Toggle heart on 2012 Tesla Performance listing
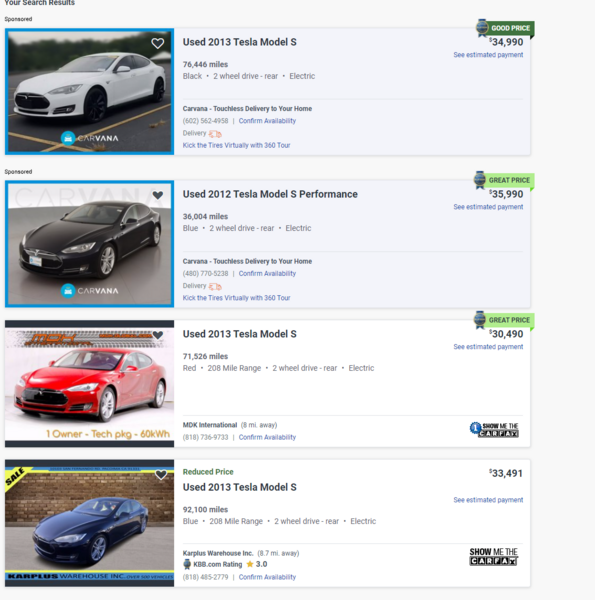 tap(158, 195)
